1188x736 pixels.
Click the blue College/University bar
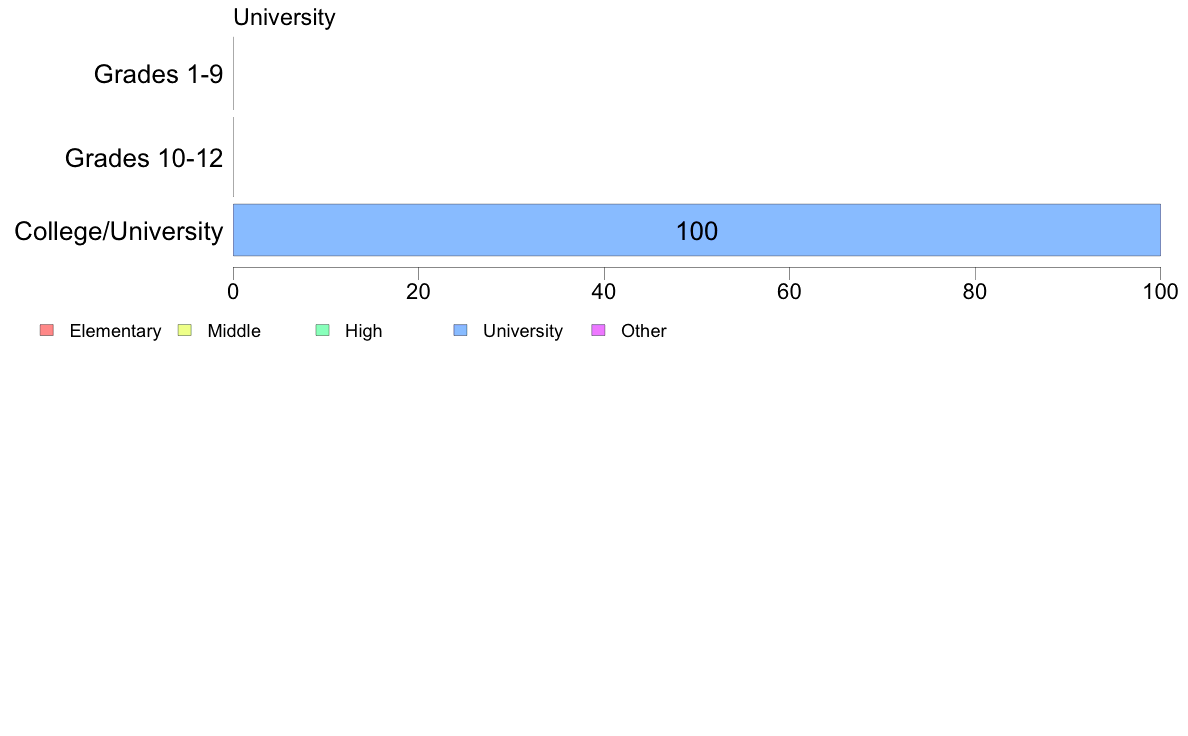(x=697, y=230)
